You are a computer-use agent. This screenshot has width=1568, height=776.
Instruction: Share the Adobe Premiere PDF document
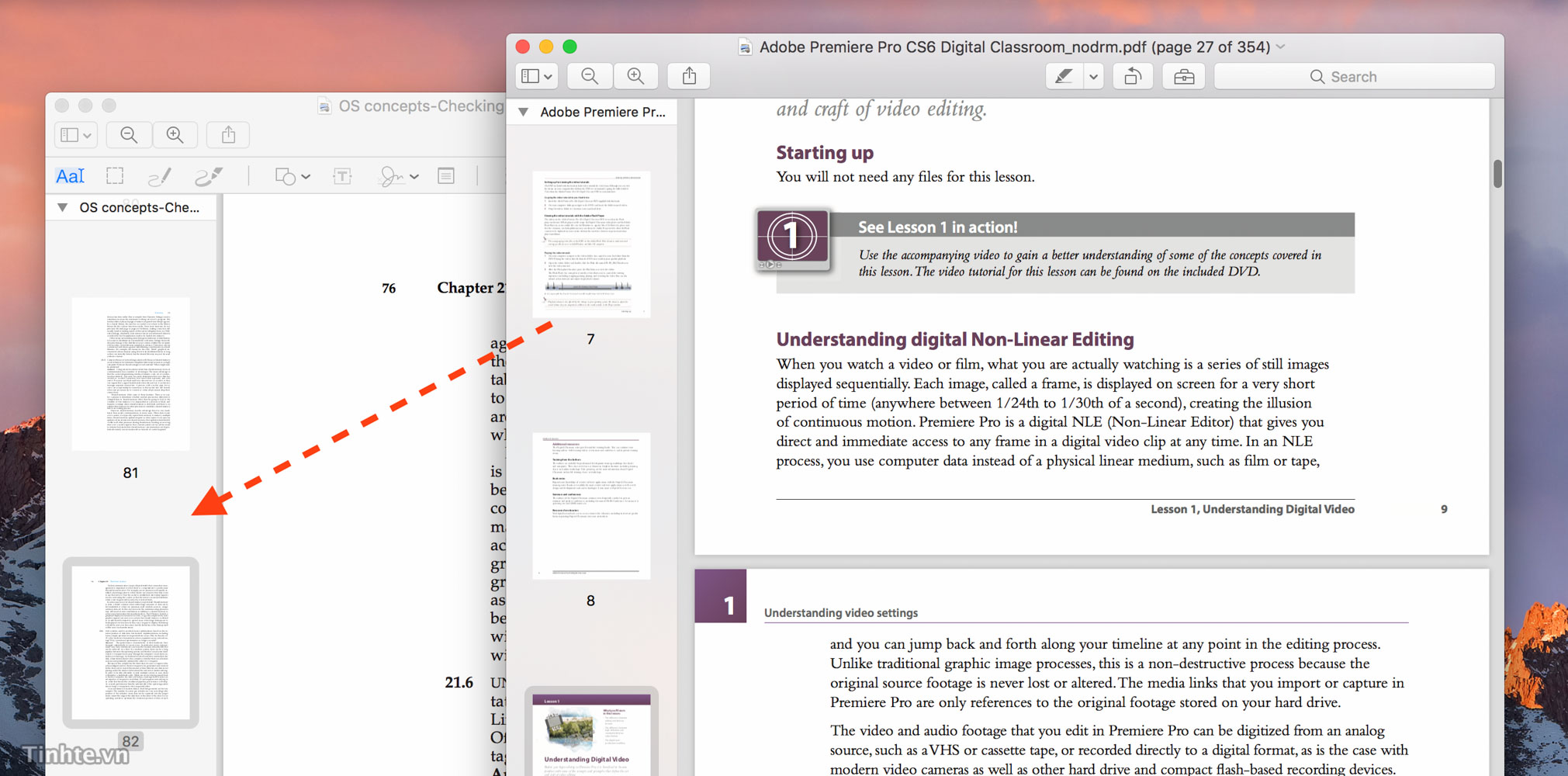(689, 76)
